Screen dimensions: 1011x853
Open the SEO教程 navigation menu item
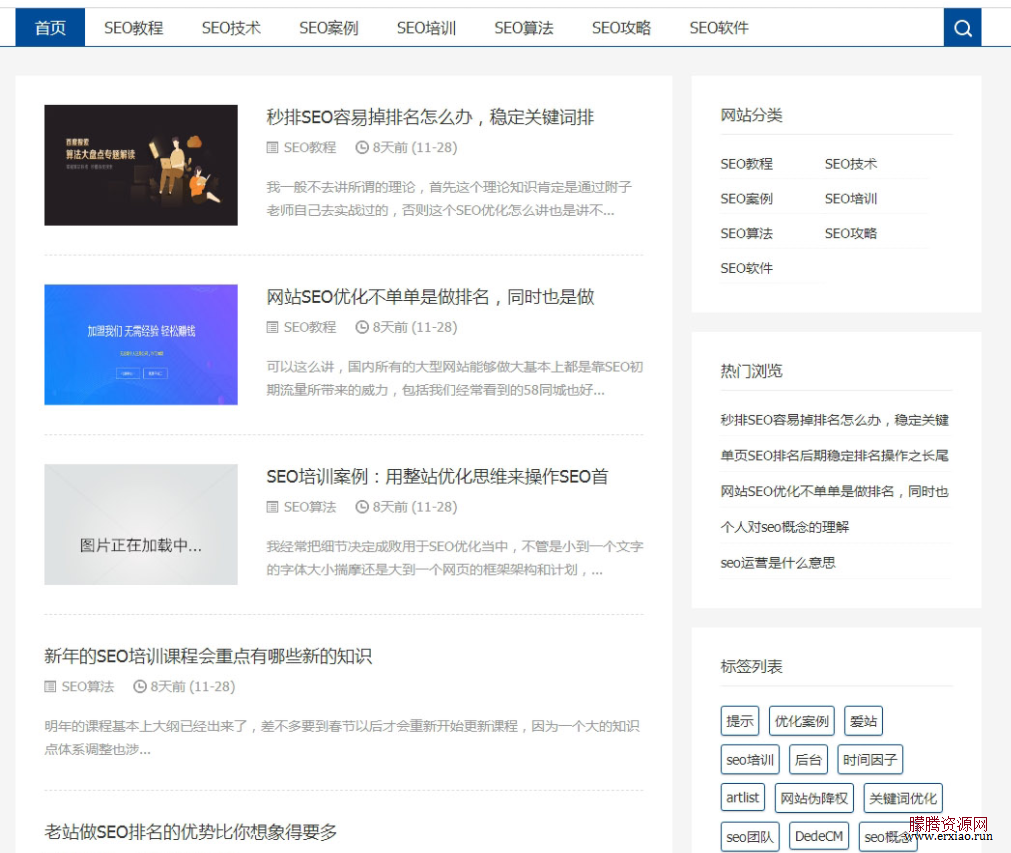133,28
